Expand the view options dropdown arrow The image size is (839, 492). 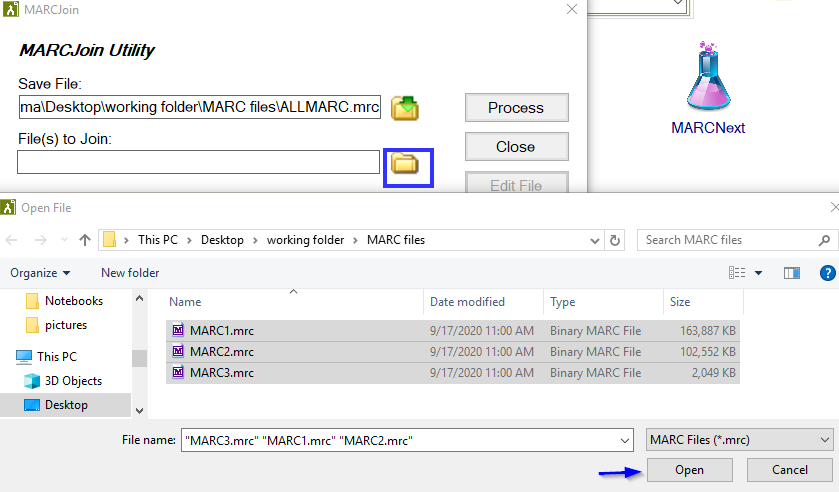pos(758,273)
